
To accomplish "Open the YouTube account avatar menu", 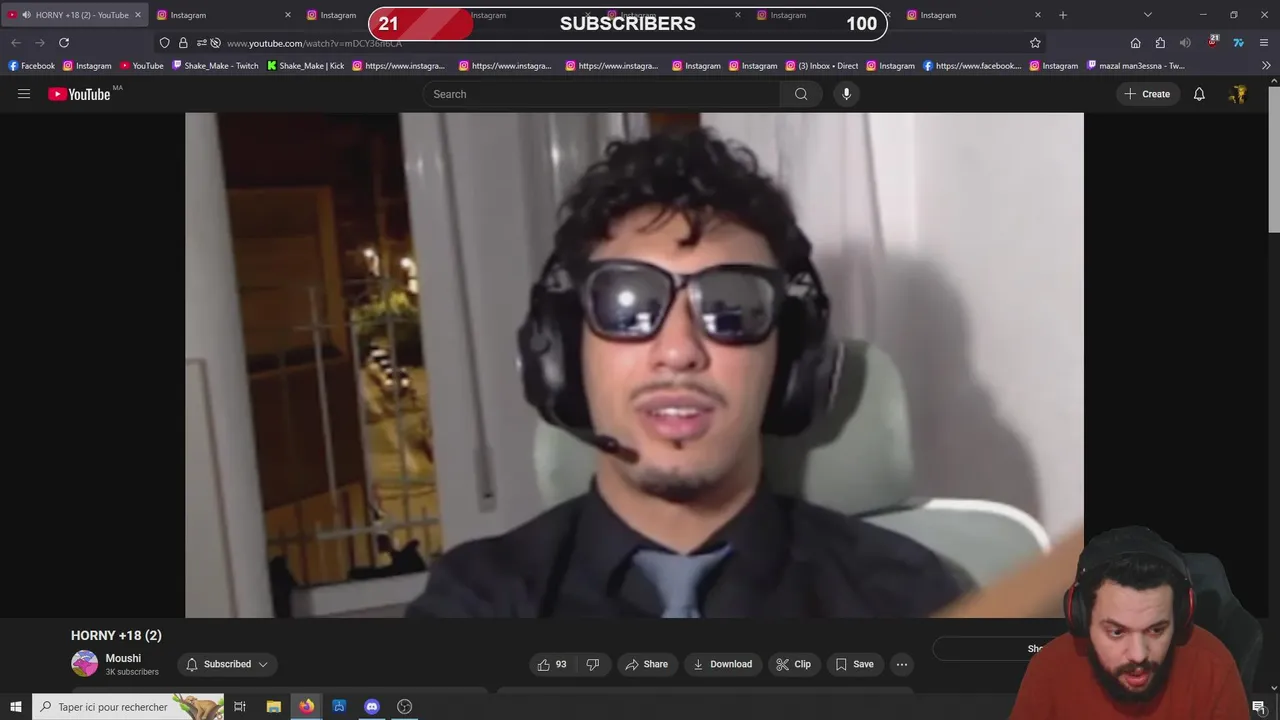I will point(1238,94).
